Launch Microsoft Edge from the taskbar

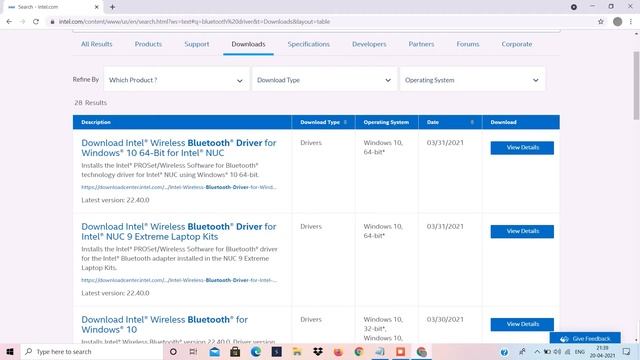click(256, 351)
